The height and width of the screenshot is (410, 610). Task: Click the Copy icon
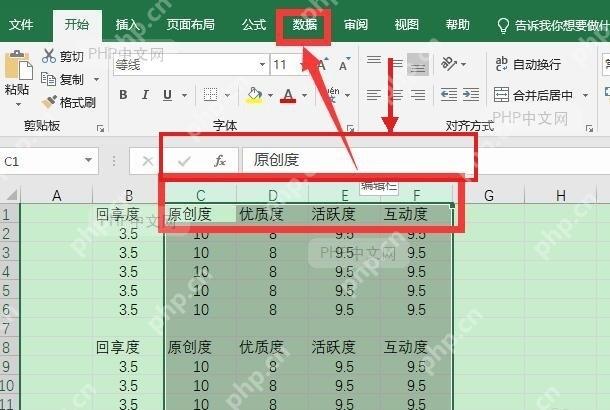click(x=49, y=79)
